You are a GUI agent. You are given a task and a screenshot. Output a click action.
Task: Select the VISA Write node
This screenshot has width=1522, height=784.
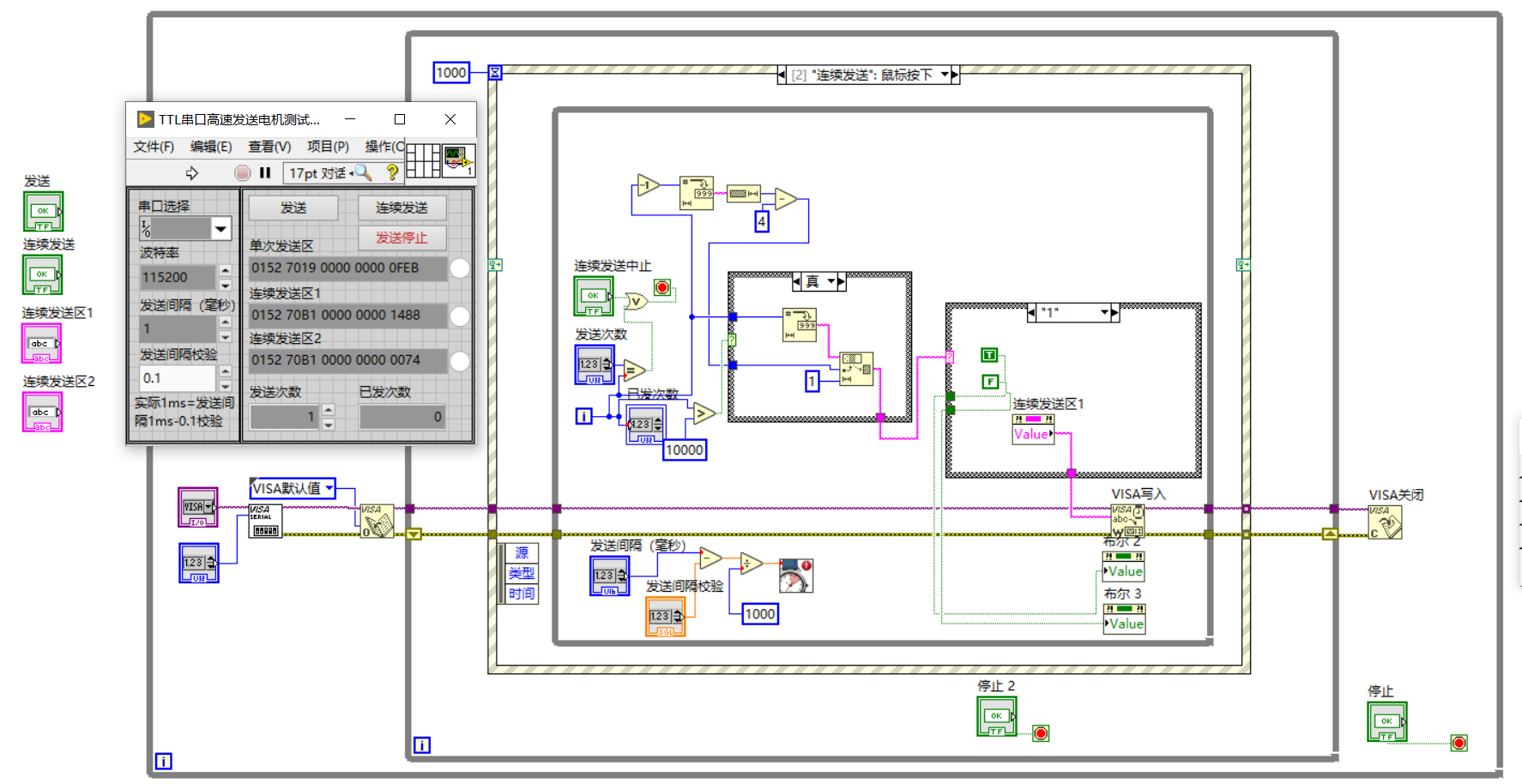tap(1127, 521)
